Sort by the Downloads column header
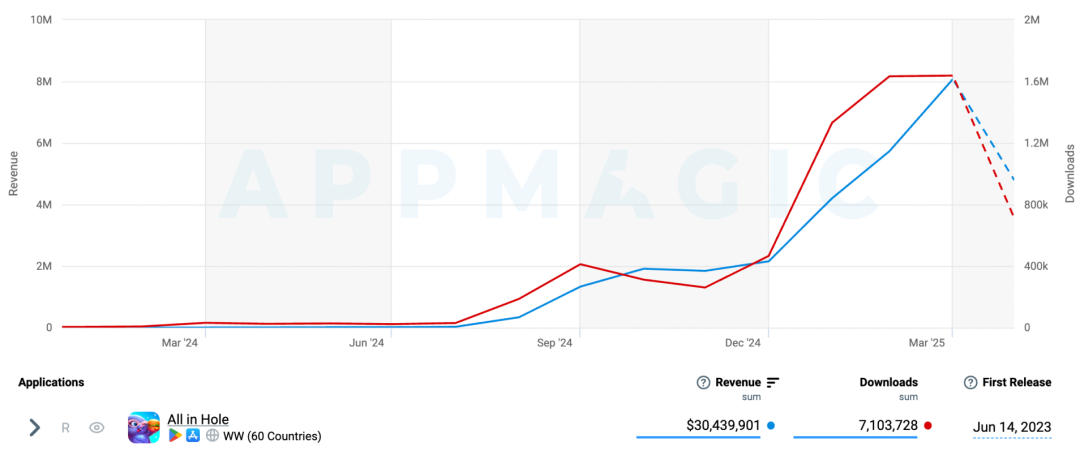Screen dimensions: 1080x464 tap(889, 383)
